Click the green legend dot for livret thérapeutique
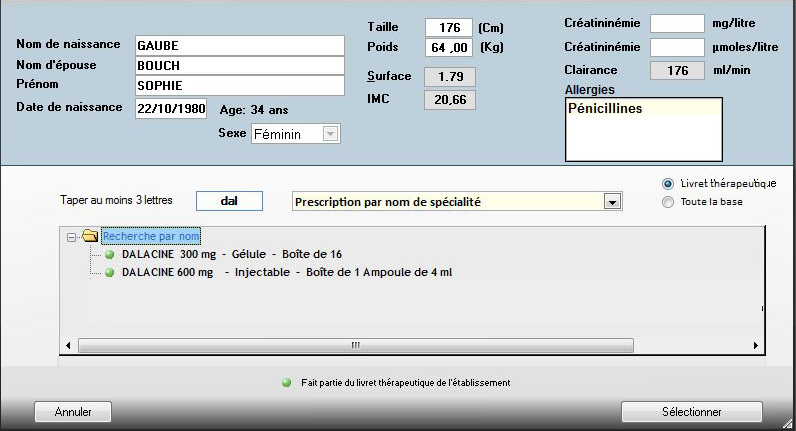Screen dimensions: 796x431 tap(287, 383)
